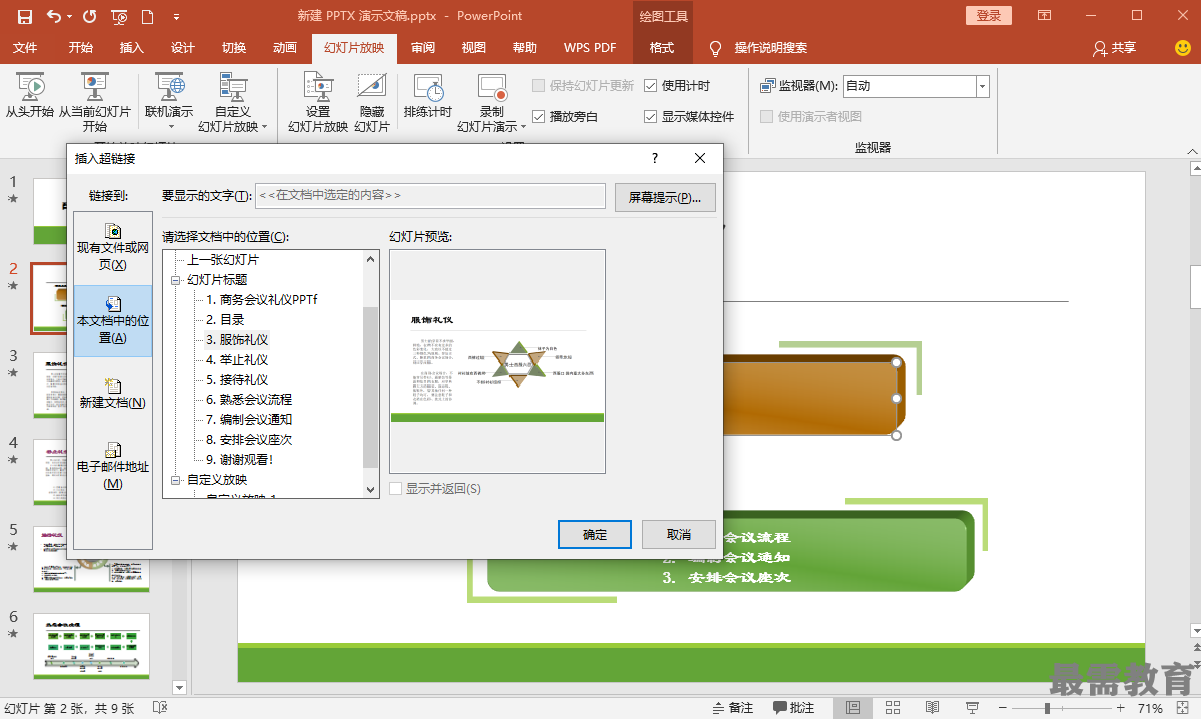Image resolution: width=1201 pixels, height=719 pixels.
Task: Toggle the 使用计时 checkbox
Action: click(x=651, y=86)
